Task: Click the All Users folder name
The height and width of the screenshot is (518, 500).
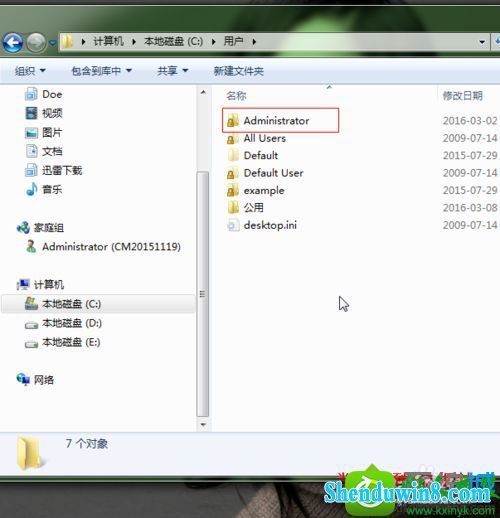Action: pyautogui.click(x=265, y=138)
